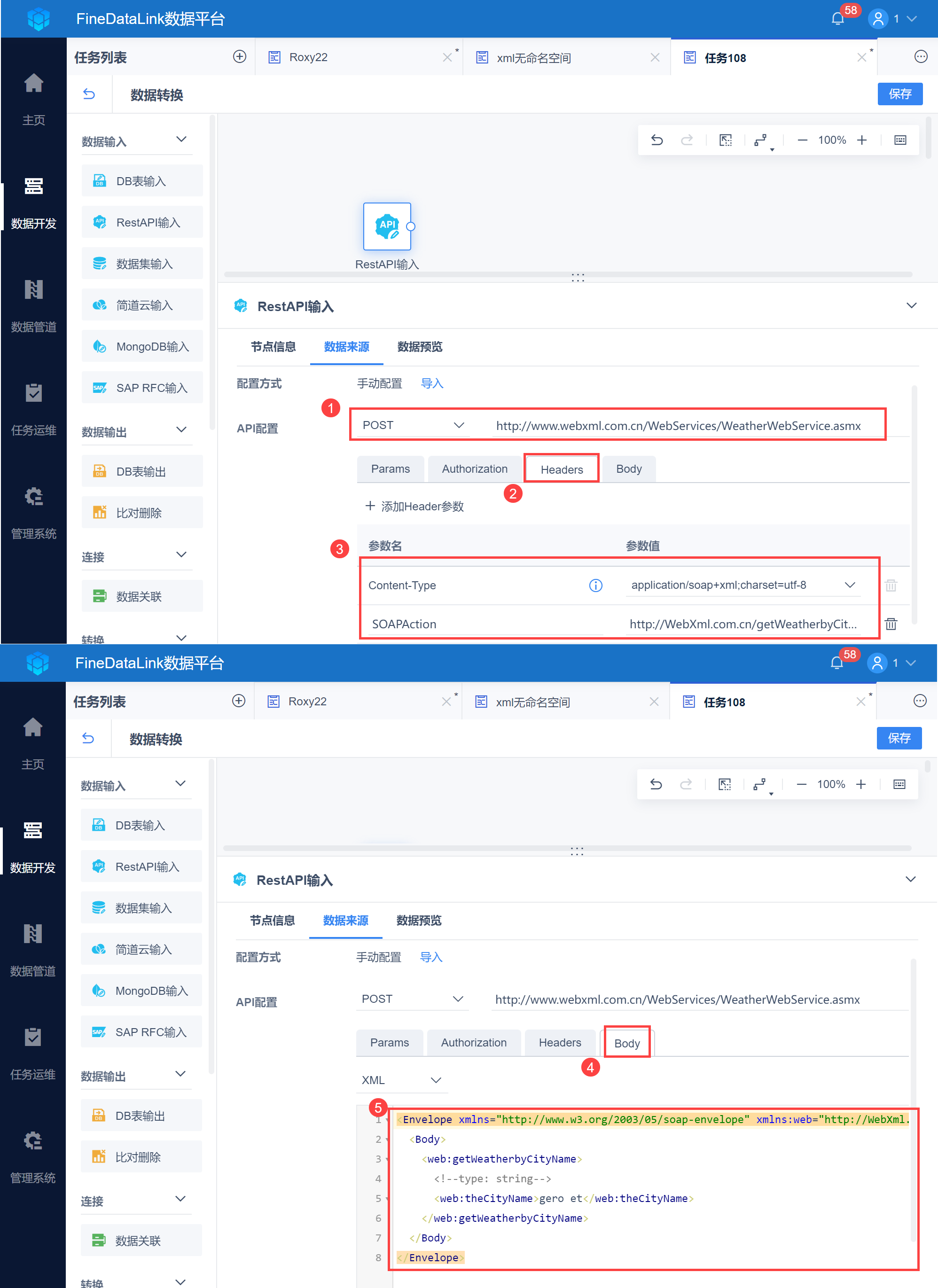Click the undo arrow in upper canvas toolbar

[657, 141]
